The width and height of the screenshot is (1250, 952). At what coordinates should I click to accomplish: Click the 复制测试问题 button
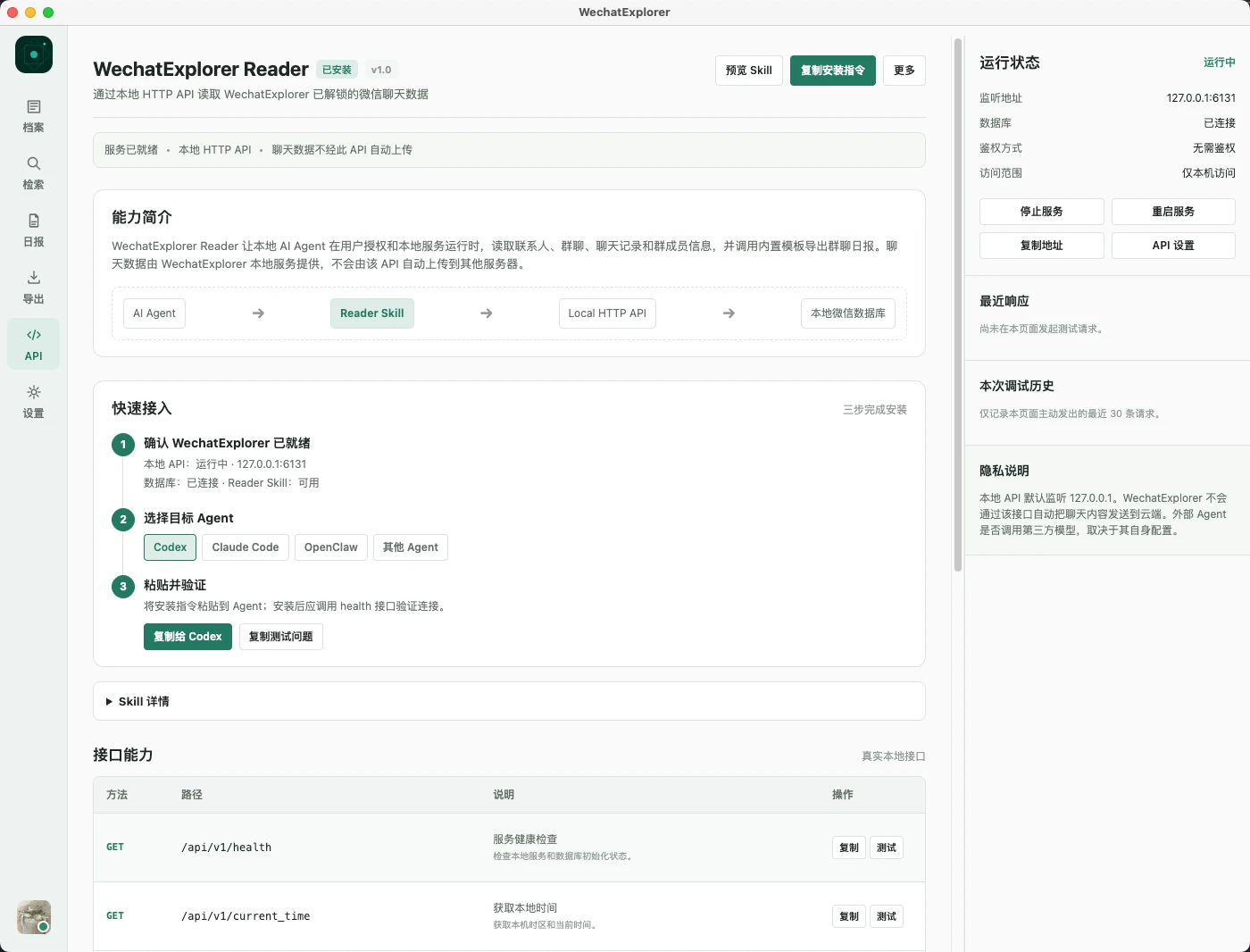pyautogui.click(x=281, y=637)
